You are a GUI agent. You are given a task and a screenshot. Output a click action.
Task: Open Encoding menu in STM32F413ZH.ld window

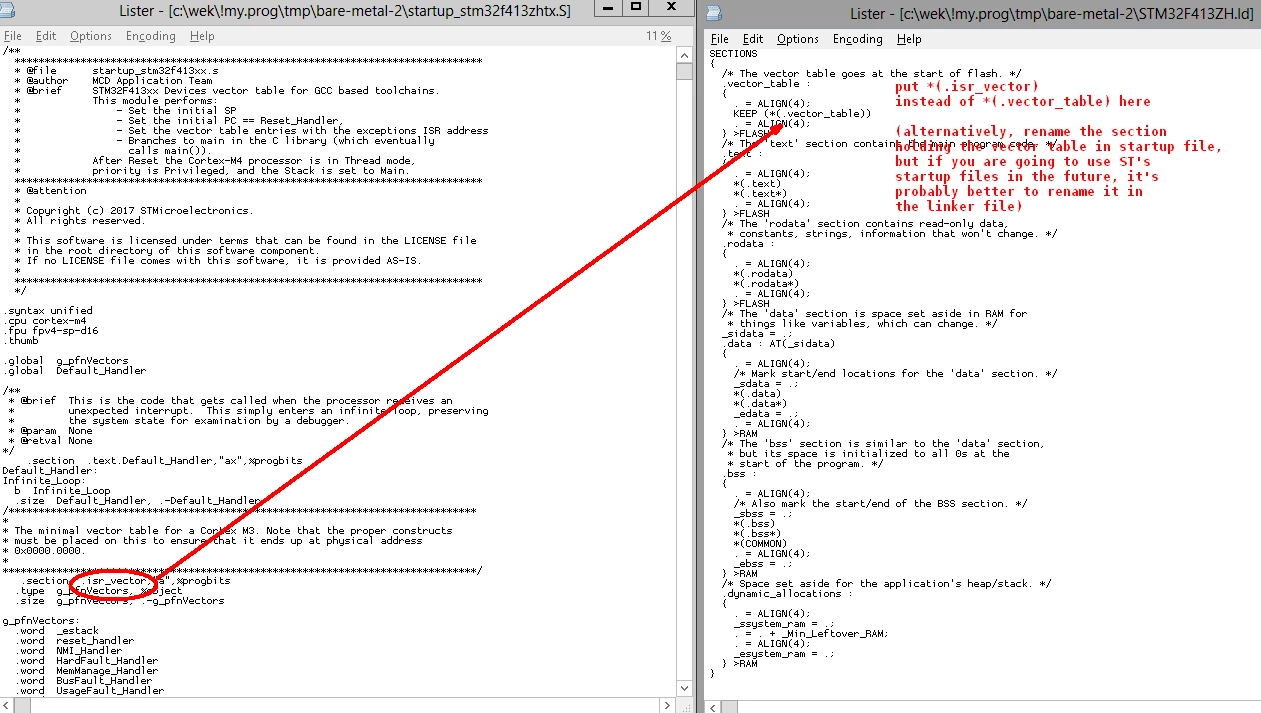[x=858, y=39]
